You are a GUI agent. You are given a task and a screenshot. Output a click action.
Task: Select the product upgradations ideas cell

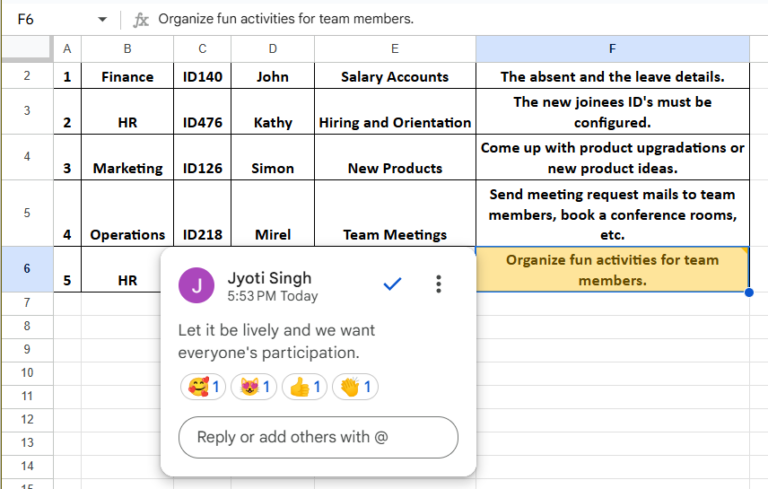pos(612,157)
